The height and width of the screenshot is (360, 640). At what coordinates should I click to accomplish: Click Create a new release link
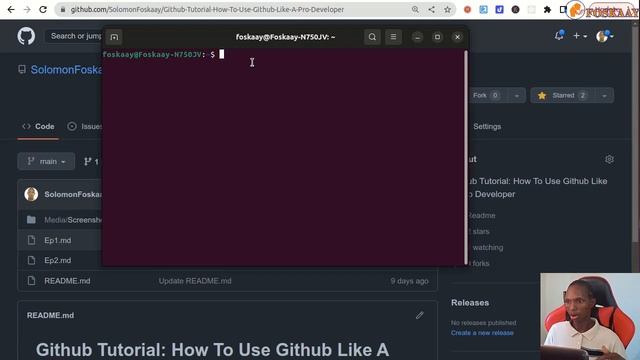pyautogui.click(x=482, y=333)
